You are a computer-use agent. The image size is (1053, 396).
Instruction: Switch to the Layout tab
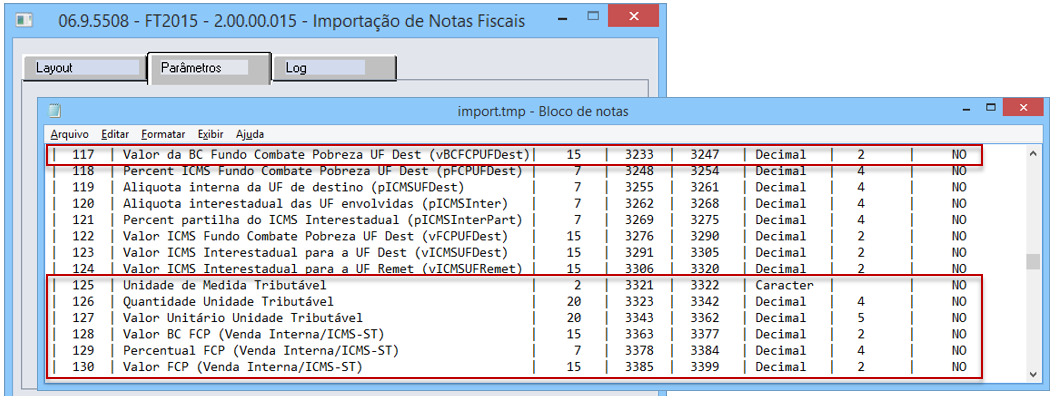click(85, 68)
